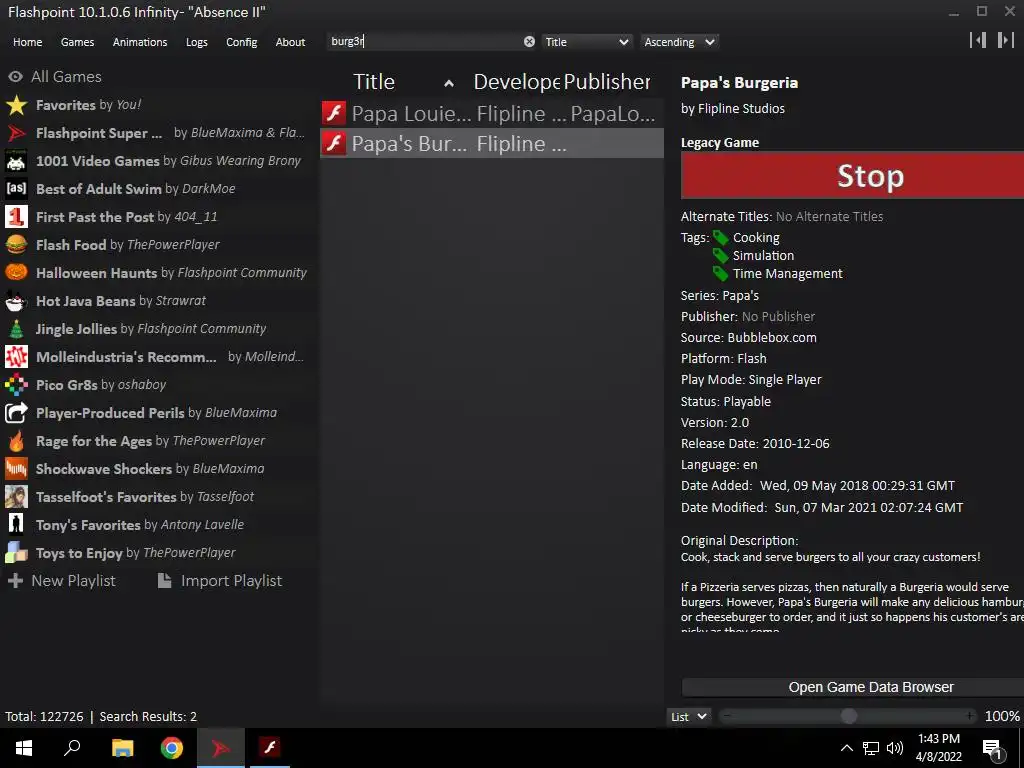Click the Shockwave Shockers orange icon
1024x768 pixels.
tap(16, 469)
